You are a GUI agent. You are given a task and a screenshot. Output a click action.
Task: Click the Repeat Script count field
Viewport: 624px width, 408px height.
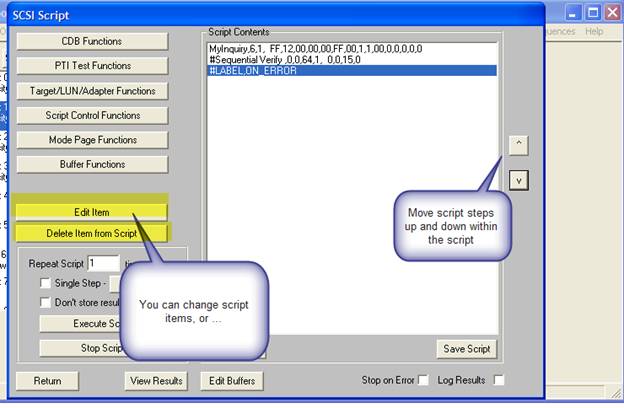pyautogui.click(x=103, y=263)
